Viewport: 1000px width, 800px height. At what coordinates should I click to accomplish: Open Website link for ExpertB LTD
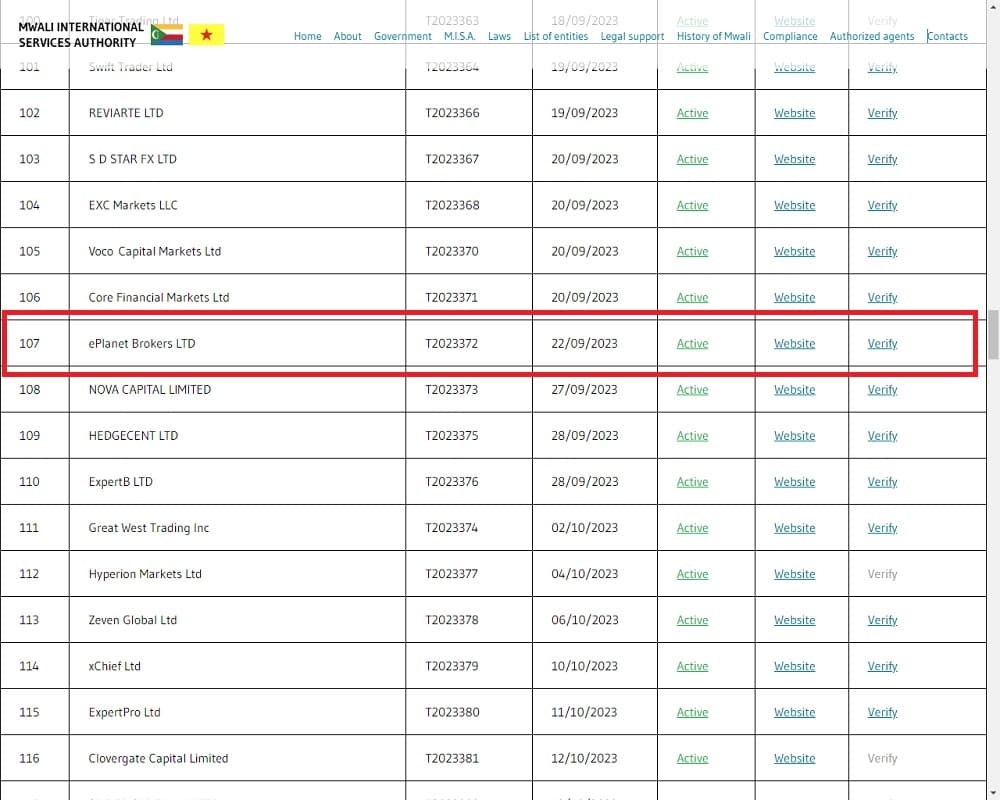pyautogui.click(x=794, y=482)
